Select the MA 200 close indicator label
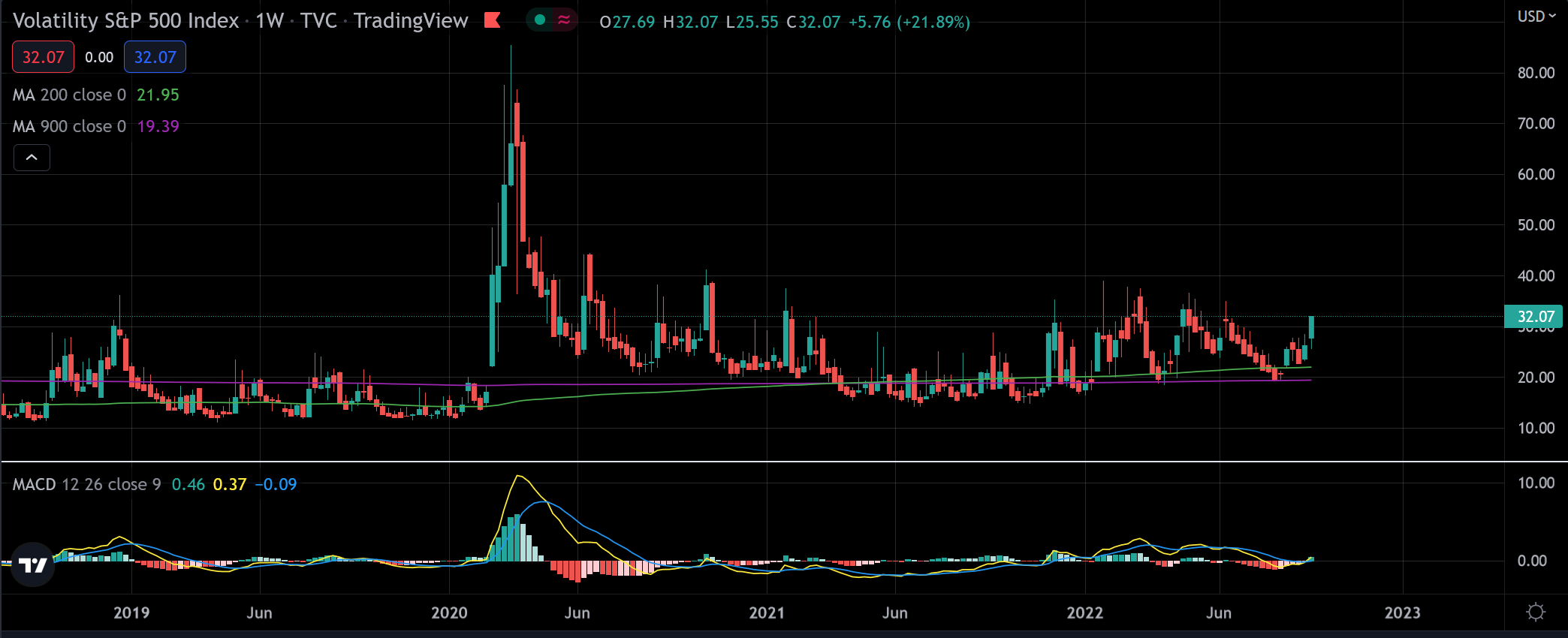The width and height of the screenshot is (1568, 638). 69,95
